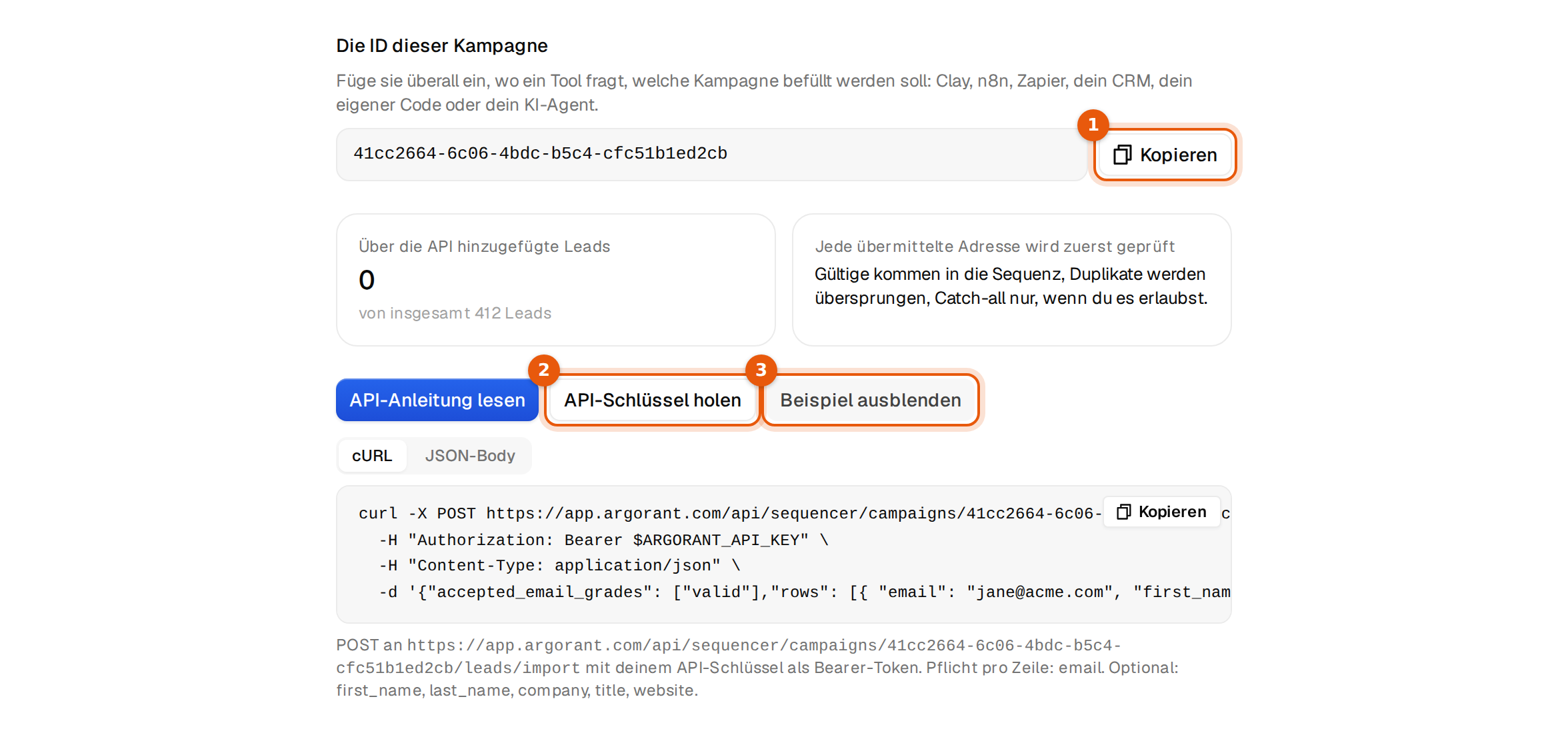Click the 'Füge sie überall ein' description text
1568x733 pixels.
pos(764,93)
